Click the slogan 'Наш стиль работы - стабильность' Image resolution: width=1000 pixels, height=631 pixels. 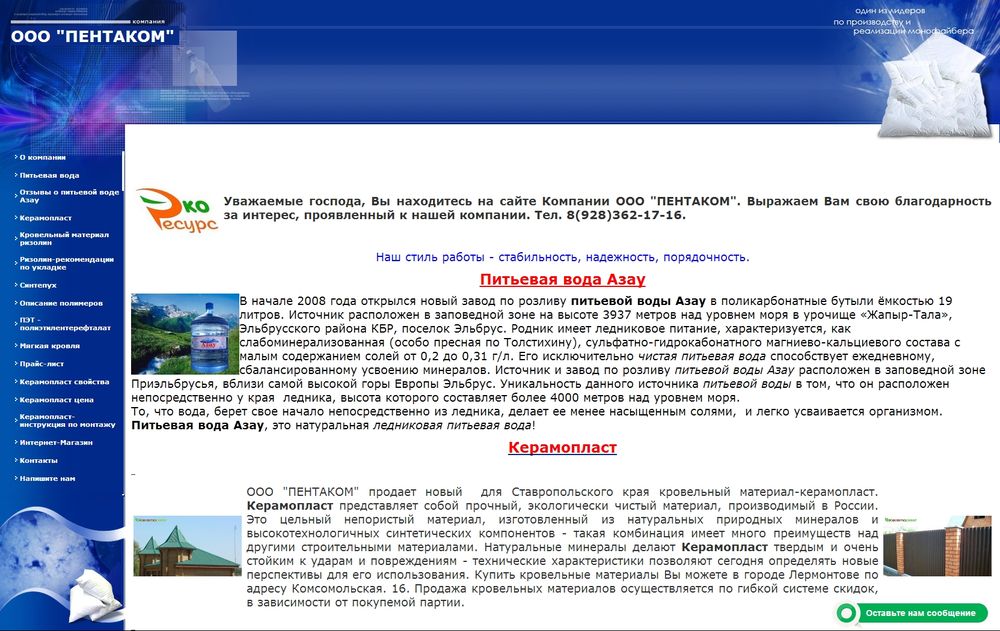pos(562,257)
